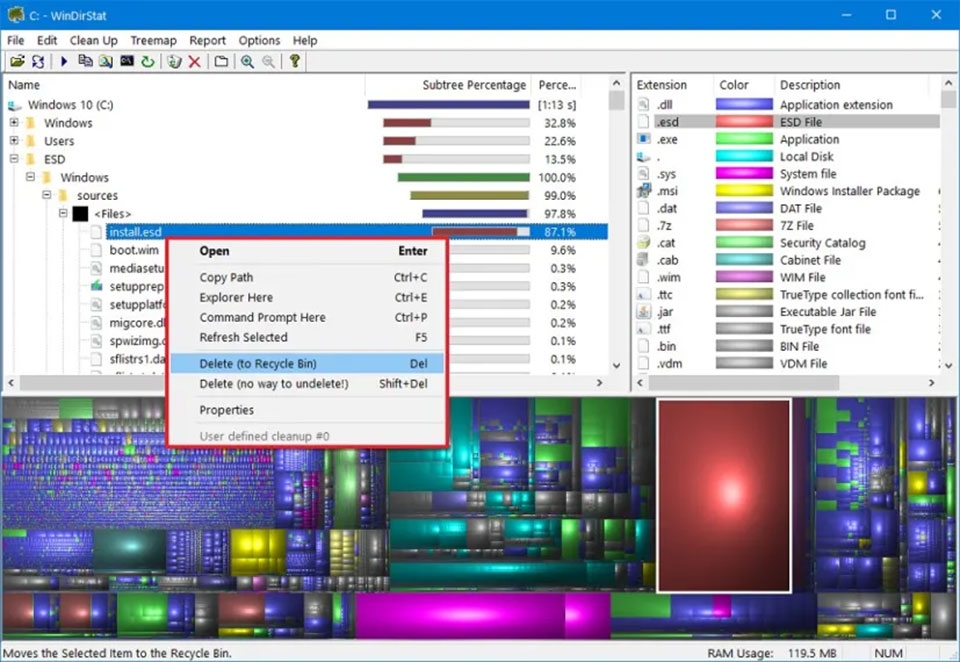Click the yellow .msi color swatch
The image size is (960, 662).
(x=744, y=191)
